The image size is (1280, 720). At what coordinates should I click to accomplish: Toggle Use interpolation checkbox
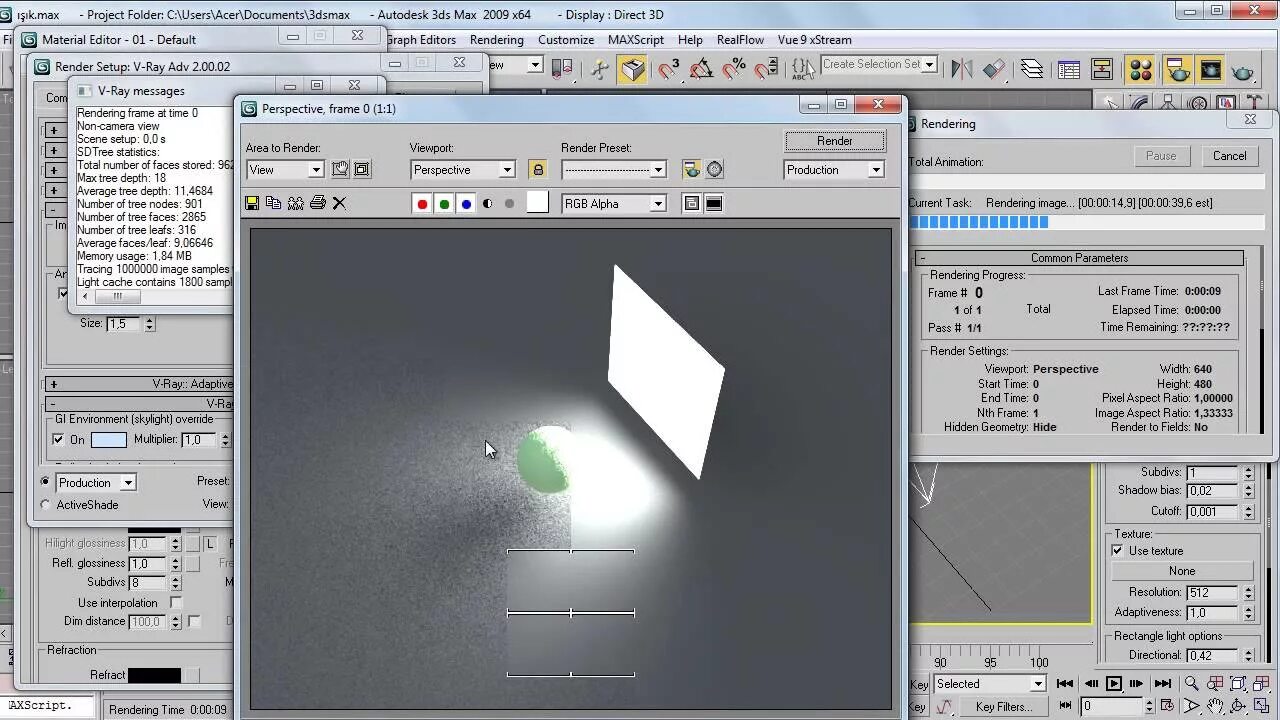[176, 603]
